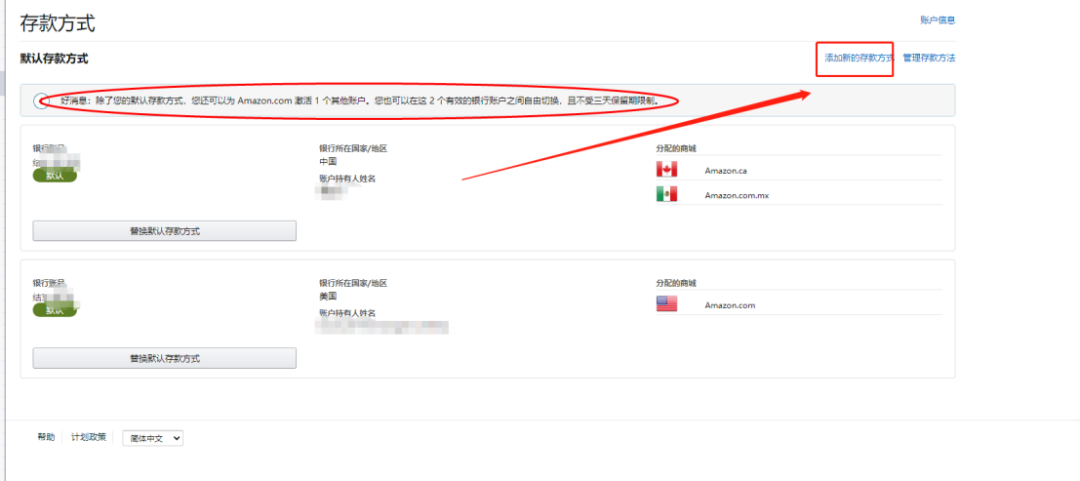Viewport: 1080px width, 481px height.
Task: Open the 计划政策 footer link
Action: pyautogui.click(x=89, y=437)
